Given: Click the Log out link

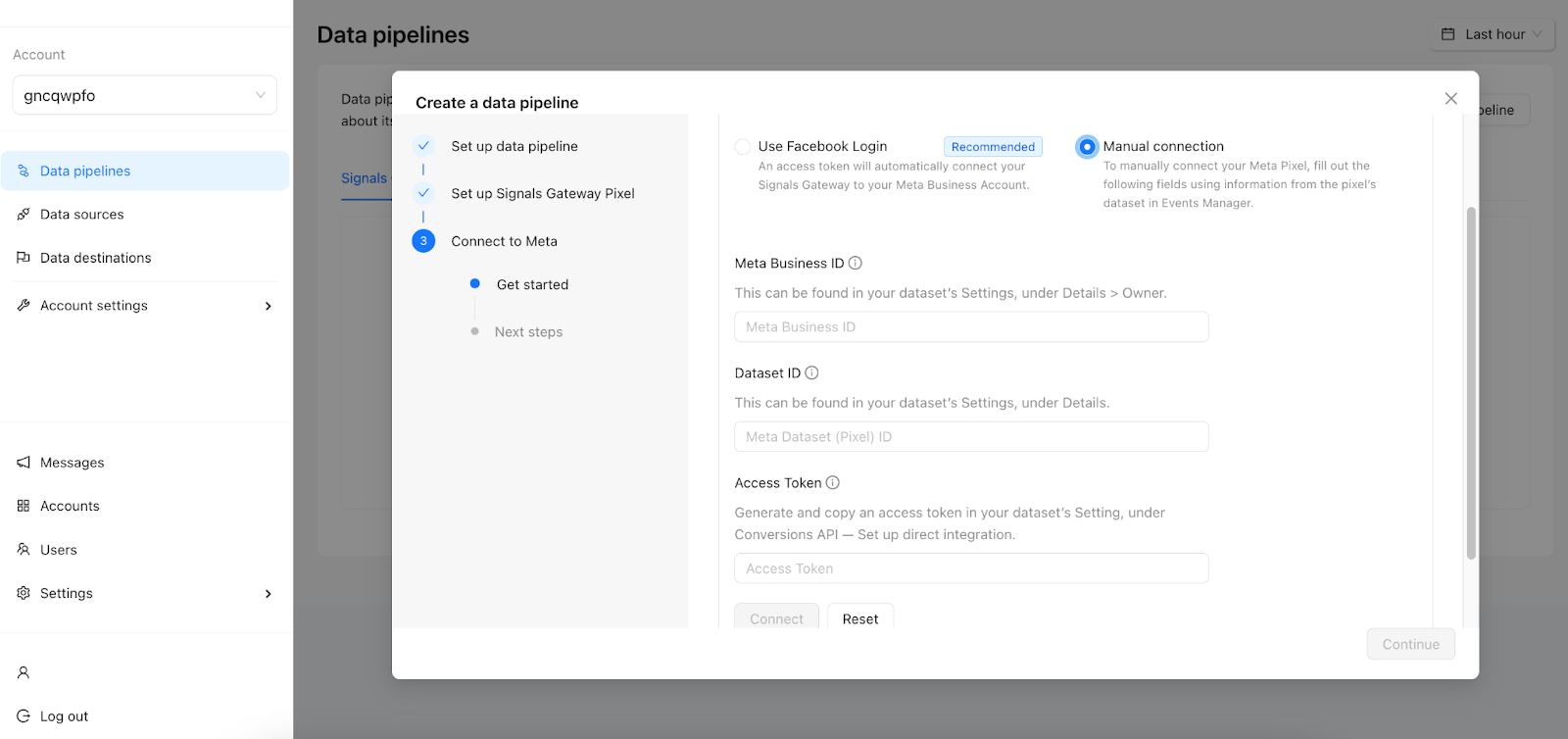Looking at the screenshot, I should (65, 716).
